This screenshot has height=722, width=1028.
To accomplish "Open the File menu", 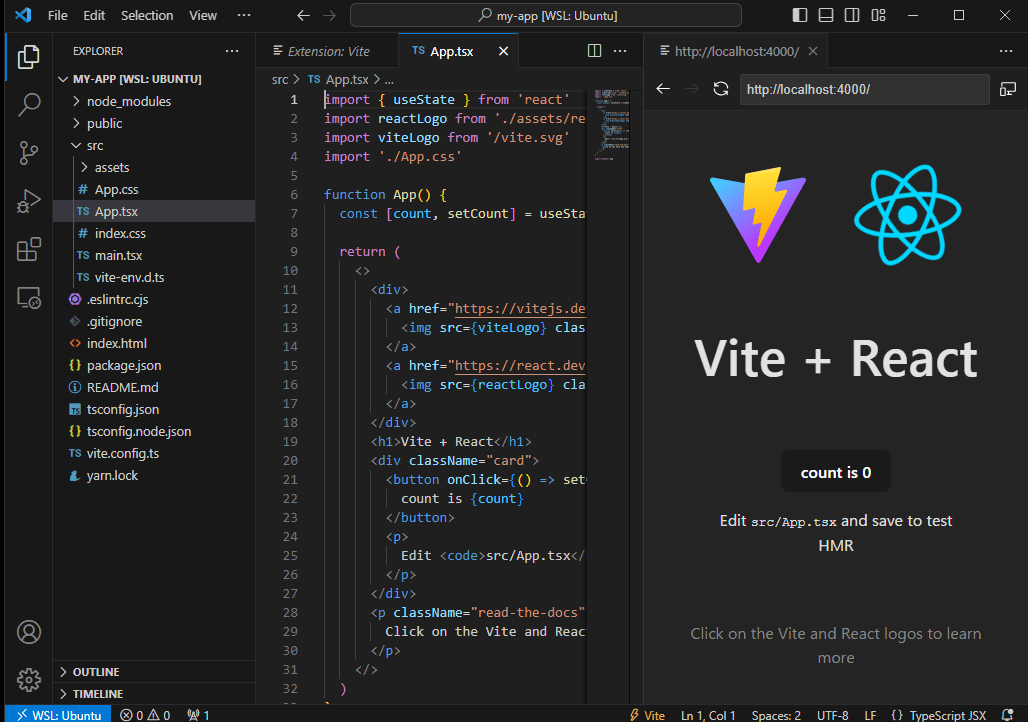I will [x=58, y=15].
